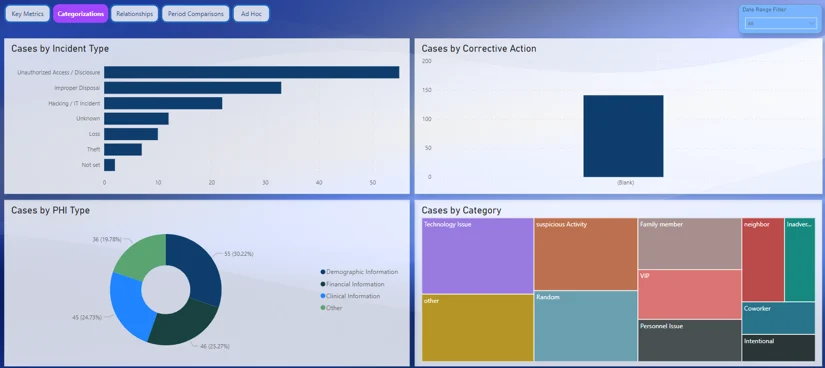Select the dark green Financial donut slice

pyautogui.click(x=184, y=325)
